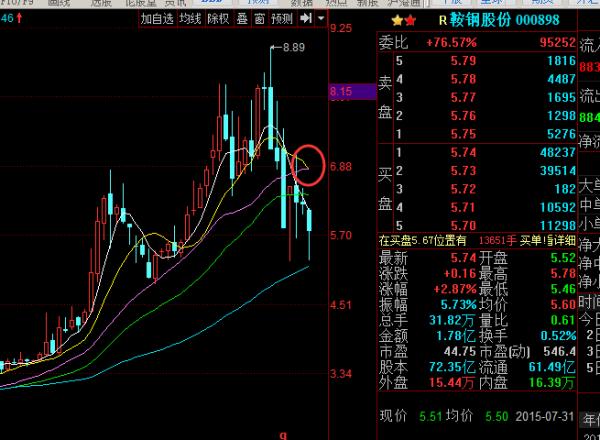The height and width of the screenshot is (440, 600).
Task: Click the 股本 value 72.35亿
Action: tap(452, 367)
